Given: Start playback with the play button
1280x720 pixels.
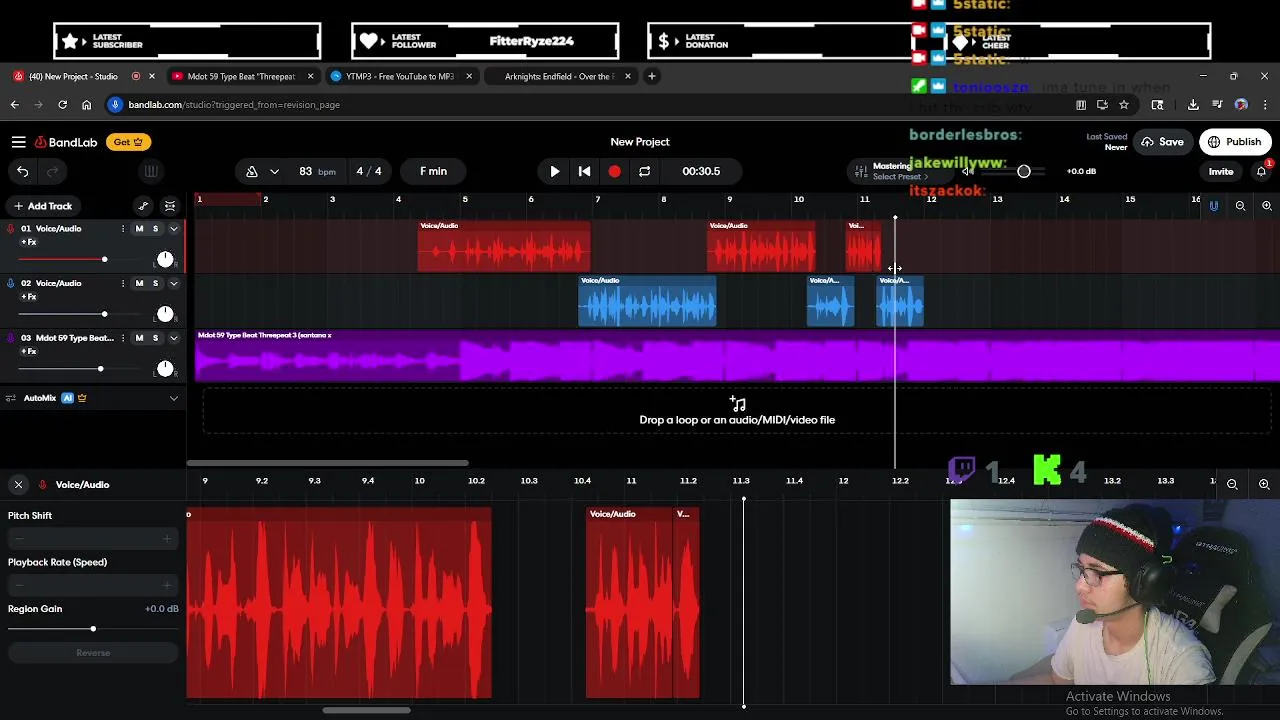Looking at the screenshot, I should 555,171.
